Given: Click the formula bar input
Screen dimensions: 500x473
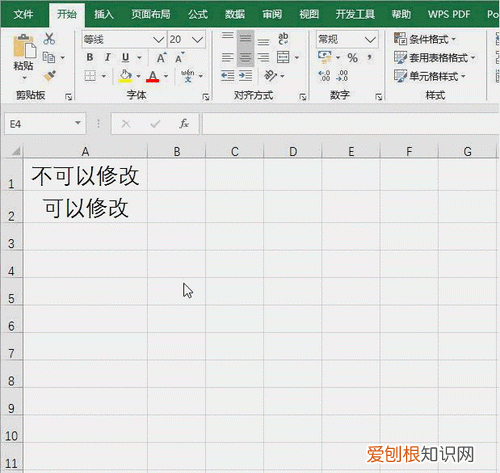Looking at the screenshot, I should tap(350, 124).
